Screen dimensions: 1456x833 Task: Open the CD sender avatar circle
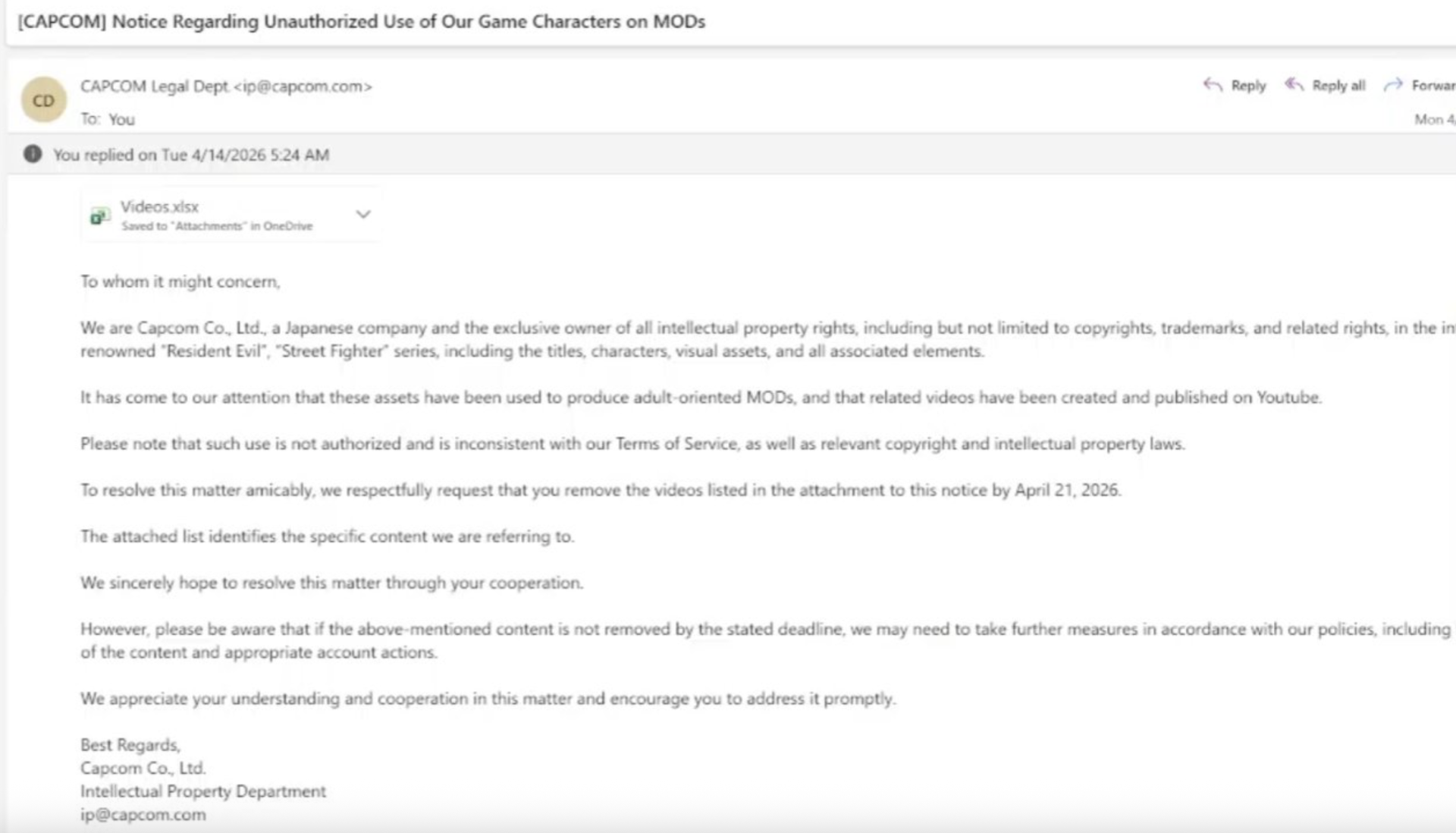pyautogui.click(x=43, y=100)
